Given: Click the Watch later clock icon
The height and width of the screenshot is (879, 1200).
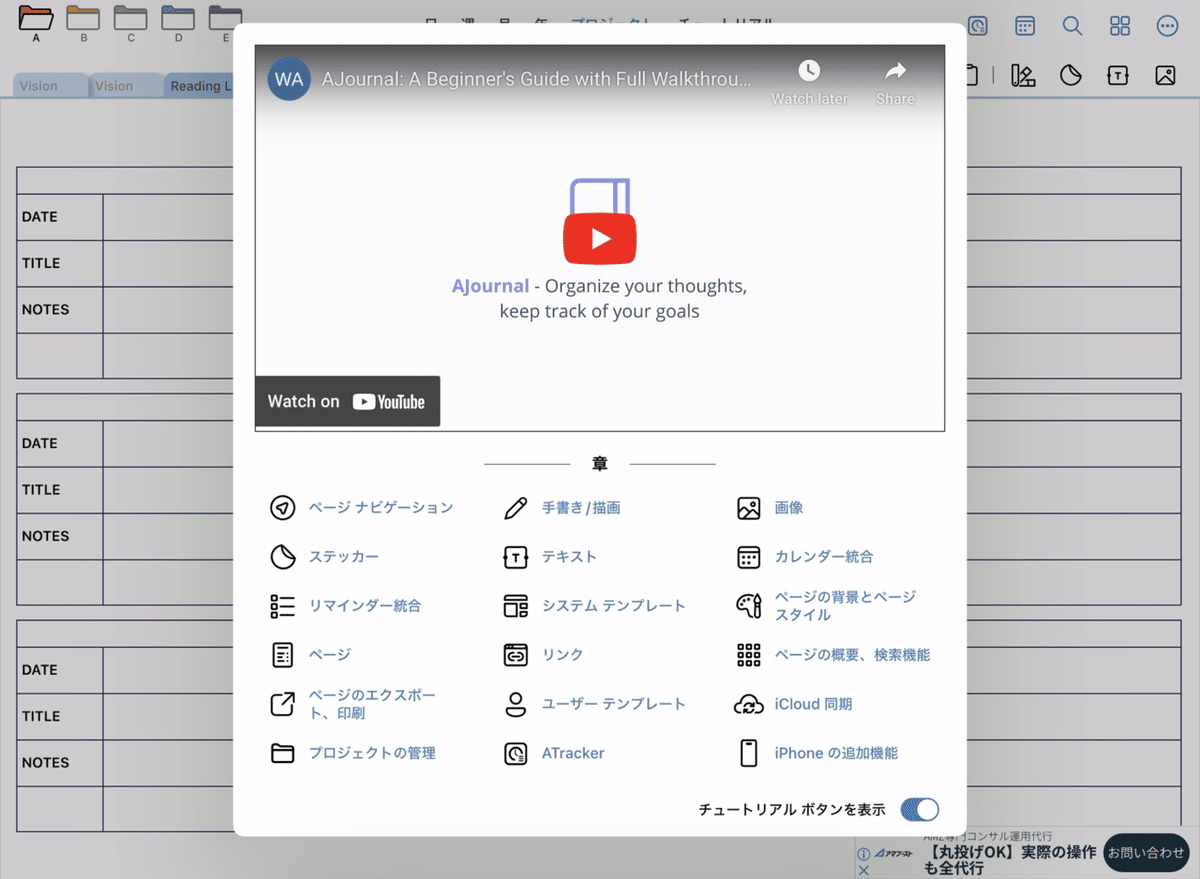Looking at the screenshot, I should [x=809, y=70].
